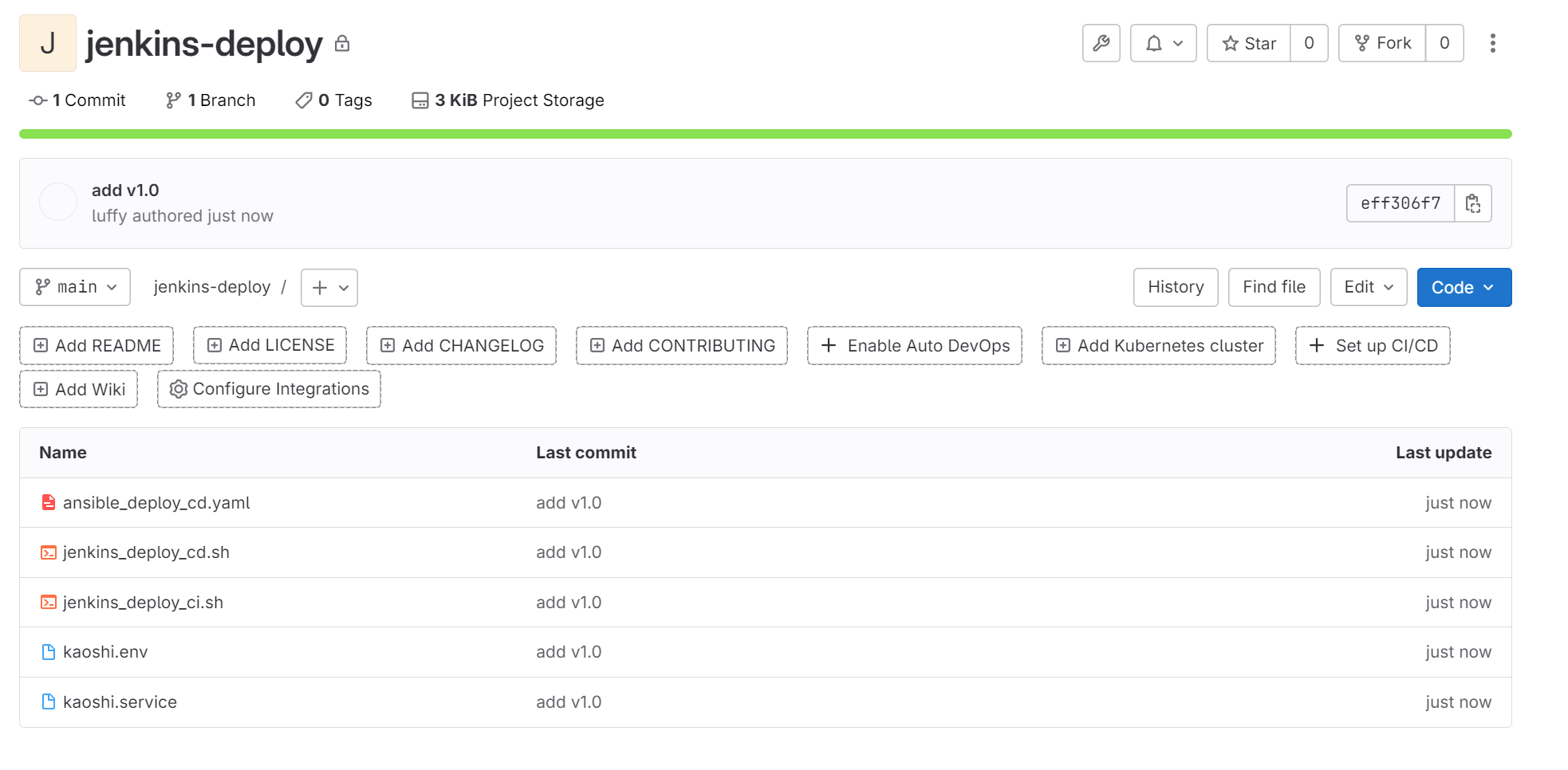
Task: Click luffy's author avatar
Action: pos(58,202)
